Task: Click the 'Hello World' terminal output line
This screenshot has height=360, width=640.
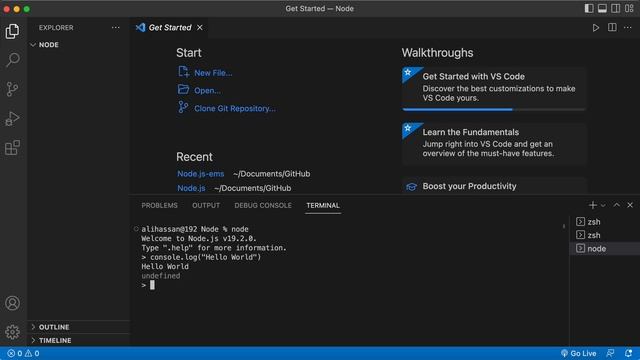Action: (165, 267)
